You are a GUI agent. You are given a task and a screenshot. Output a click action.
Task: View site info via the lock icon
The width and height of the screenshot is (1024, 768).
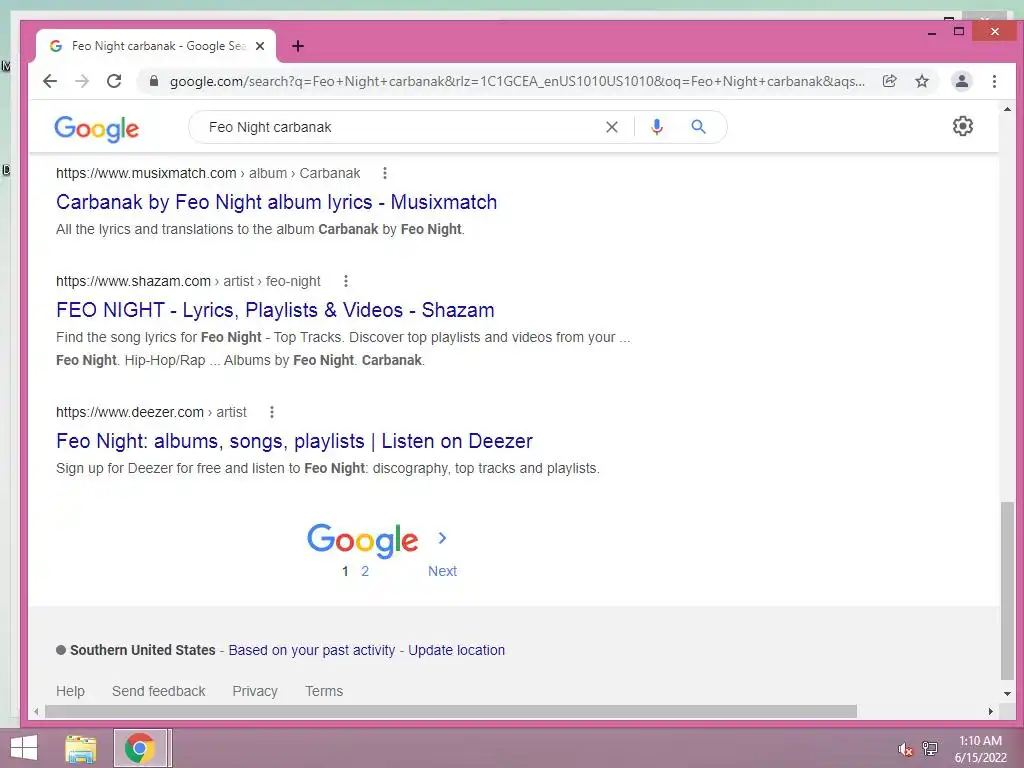click(153, 81)
